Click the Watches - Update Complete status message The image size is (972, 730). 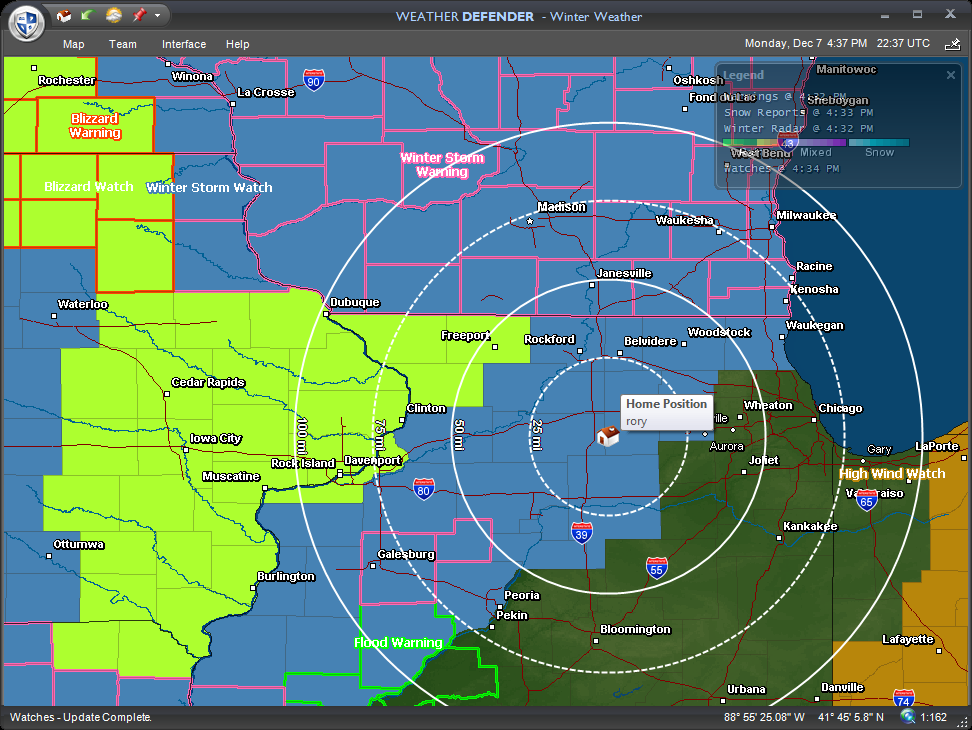point(81,717)
